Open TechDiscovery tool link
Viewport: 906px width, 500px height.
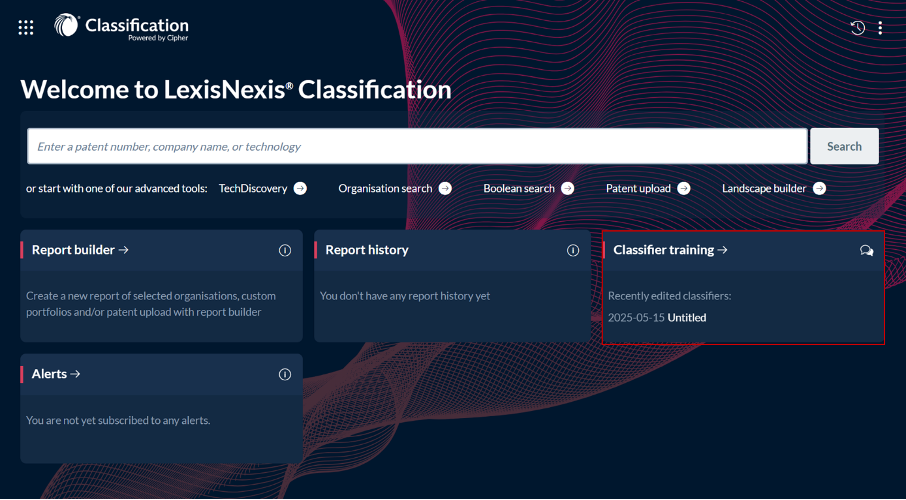point(253,188)
